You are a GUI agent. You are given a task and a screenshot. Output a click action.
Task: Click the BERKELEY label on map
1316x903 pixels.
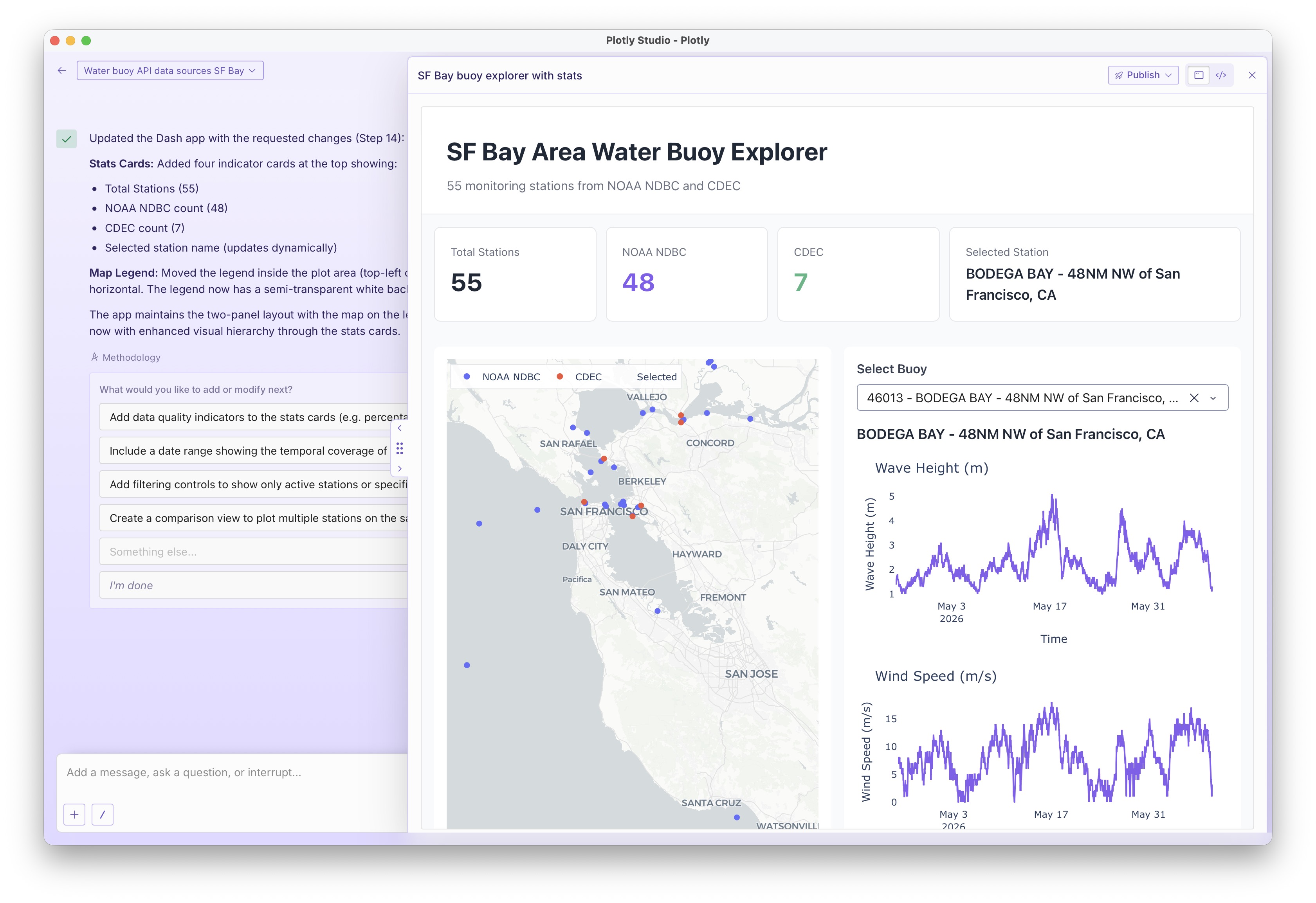click(x=642, y=482)
